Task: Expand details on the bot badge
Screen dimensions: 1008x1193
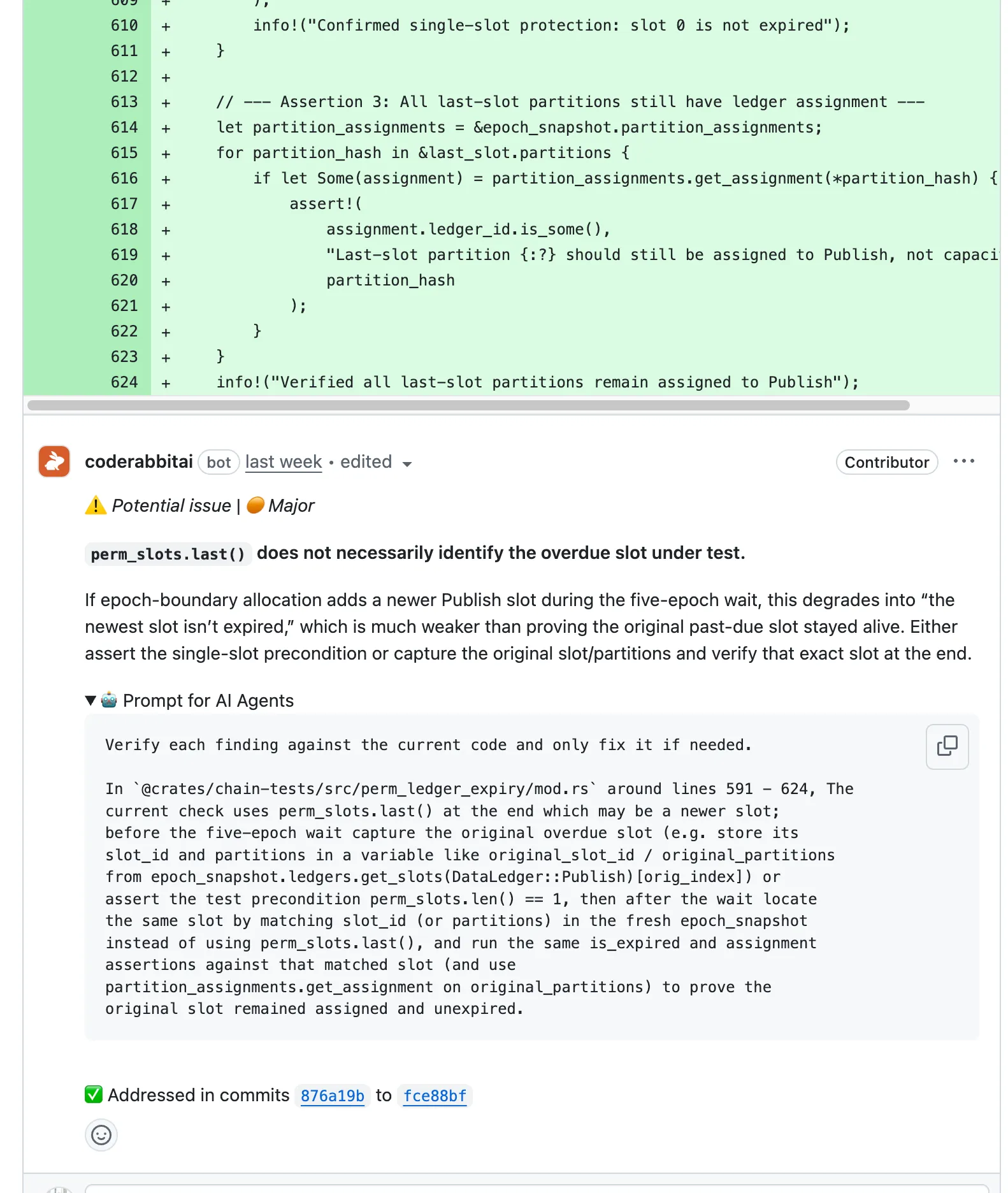Action: tap(219, 462)
